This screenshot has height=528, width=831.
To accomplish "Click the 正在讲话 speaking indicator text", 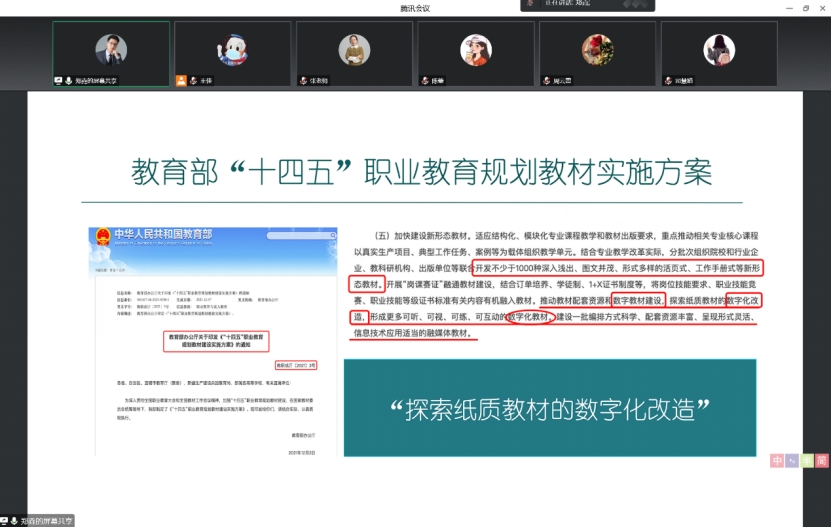I will [x=568, y=3].
